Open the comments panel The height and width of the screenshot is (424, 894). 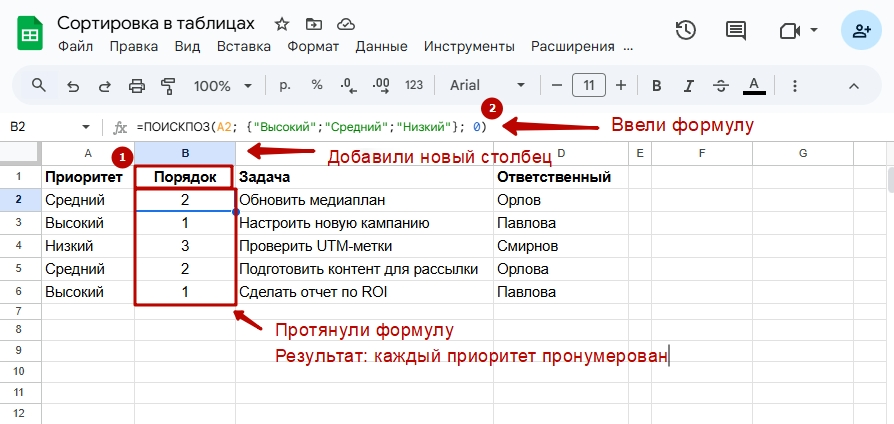(736, 31)
